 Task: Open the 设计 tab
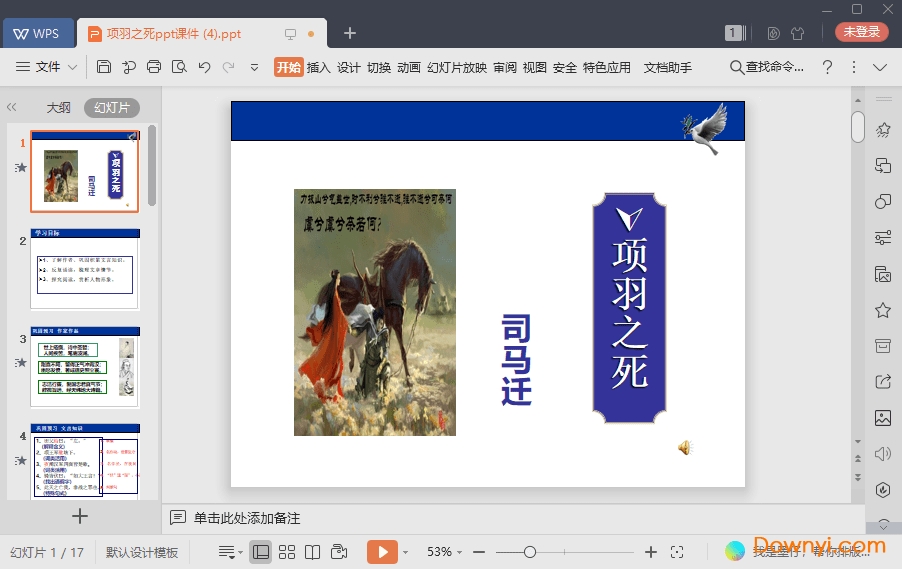349,67
